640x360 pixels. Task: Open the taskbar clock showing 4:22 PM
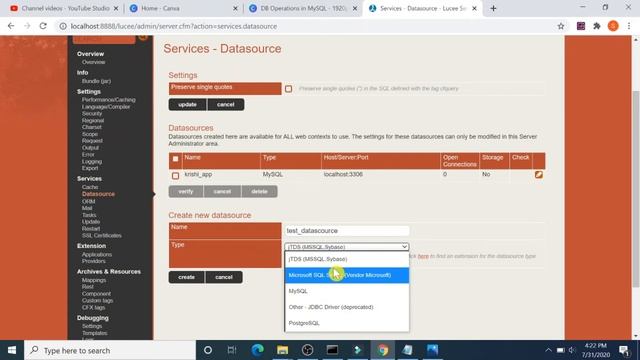point(596,350)
